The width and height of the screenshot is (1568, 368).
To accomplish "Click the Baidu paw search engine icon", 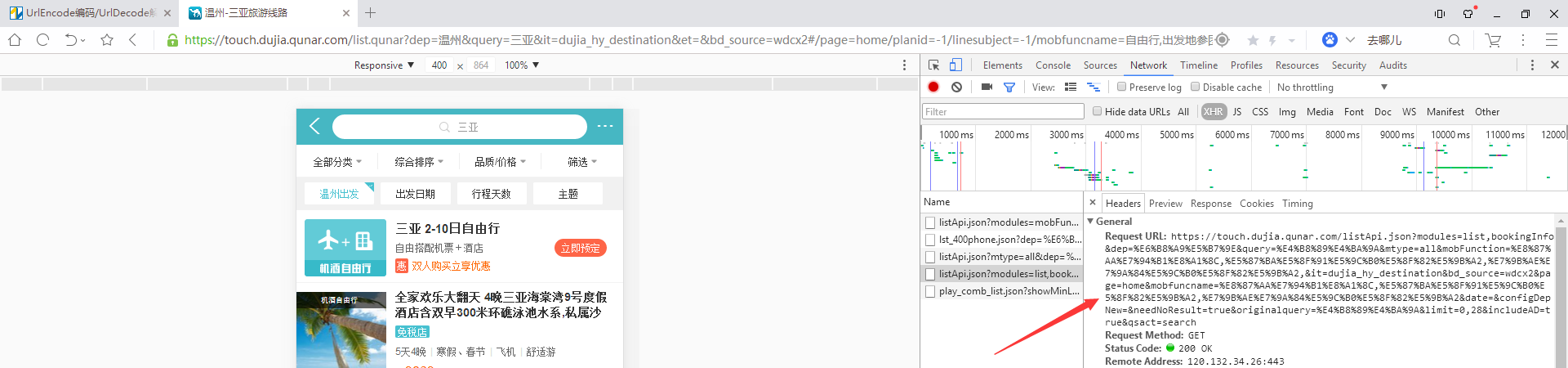I will tap(1330, 40).
